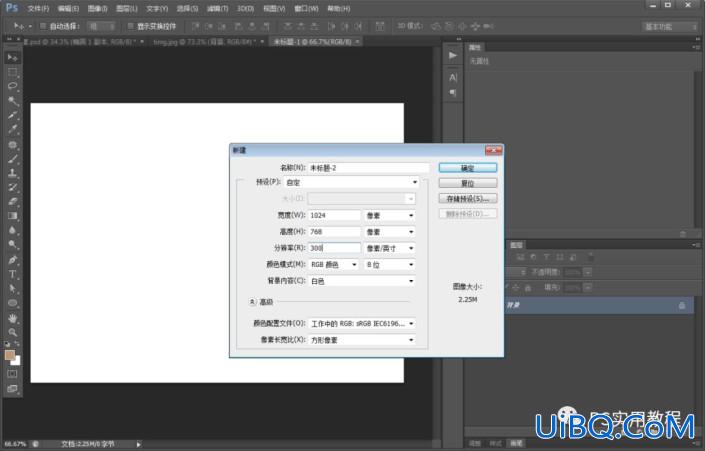Open the bit depth 8 位 dropdown
Viewport: 705px width, 451px height.
[x=389, y=264]
